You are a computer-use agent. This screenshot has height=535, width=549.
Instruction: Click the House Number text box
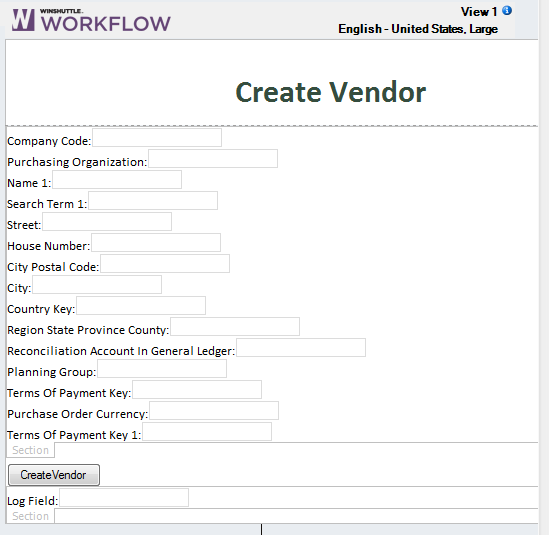point(156,243)
